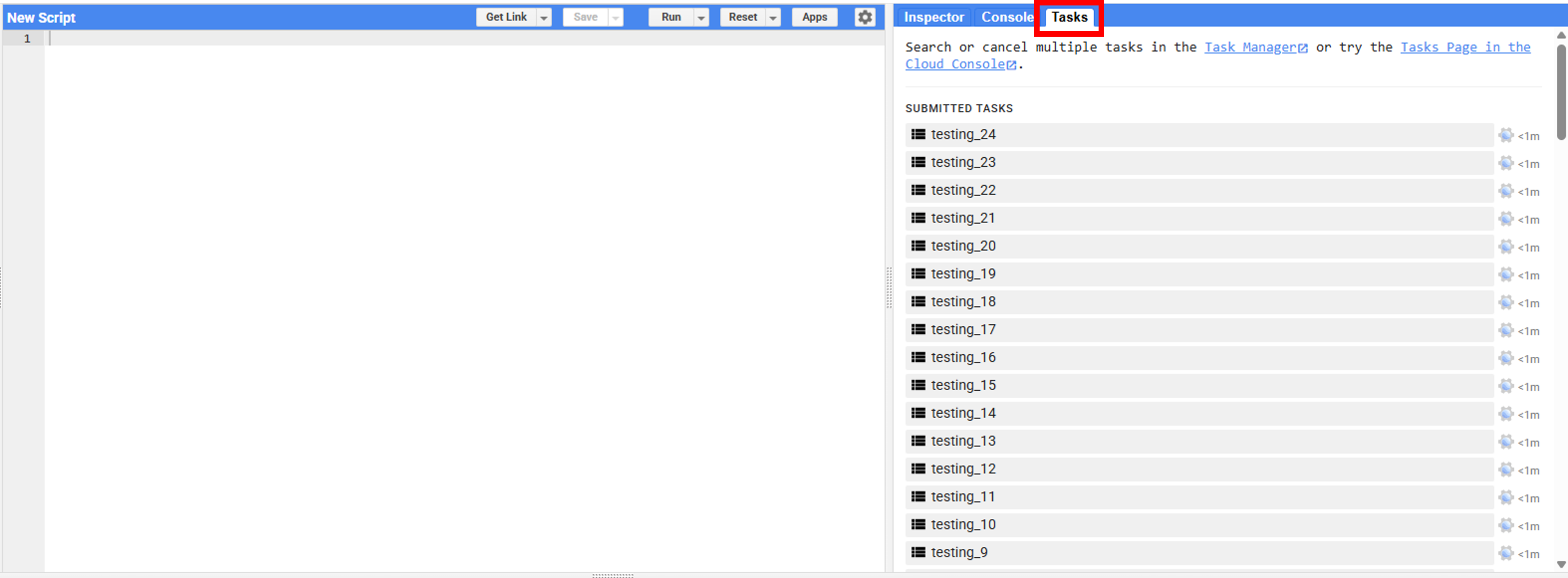Open the Run dropdown arrow
This screenshot has height=578, width=1568.
pos(701,18)
